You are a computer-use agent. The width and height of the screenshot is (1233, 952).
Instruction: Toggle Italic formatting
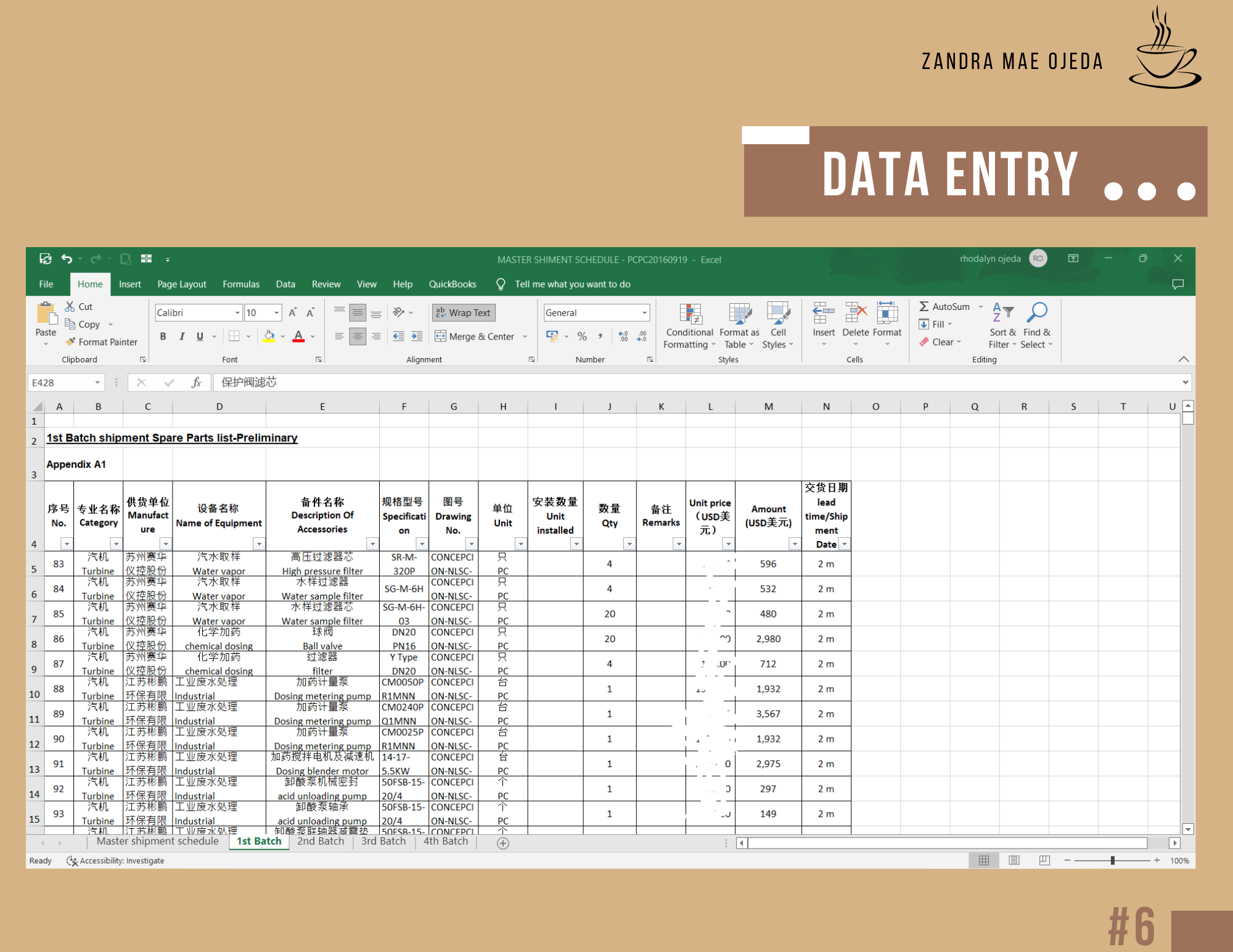point(181,336)
